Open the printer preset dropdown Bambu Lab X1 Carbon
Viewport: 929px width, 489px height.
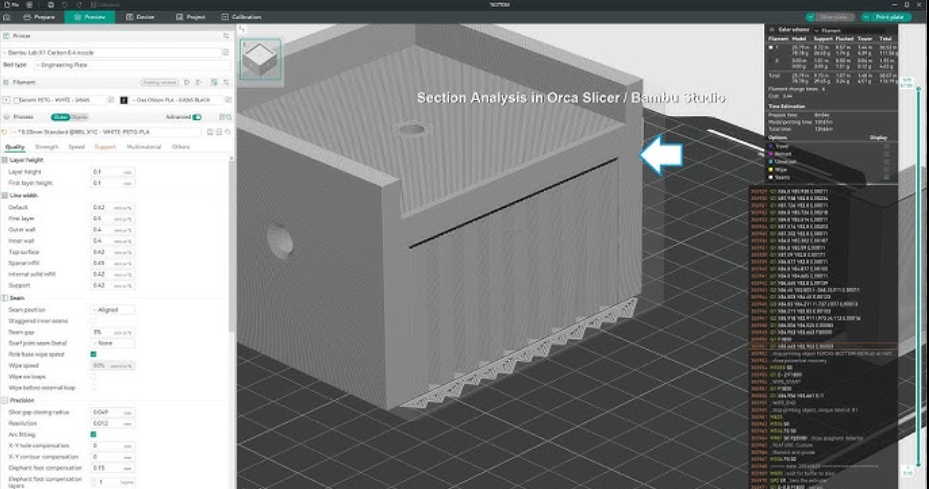click(x=112, y=53)
